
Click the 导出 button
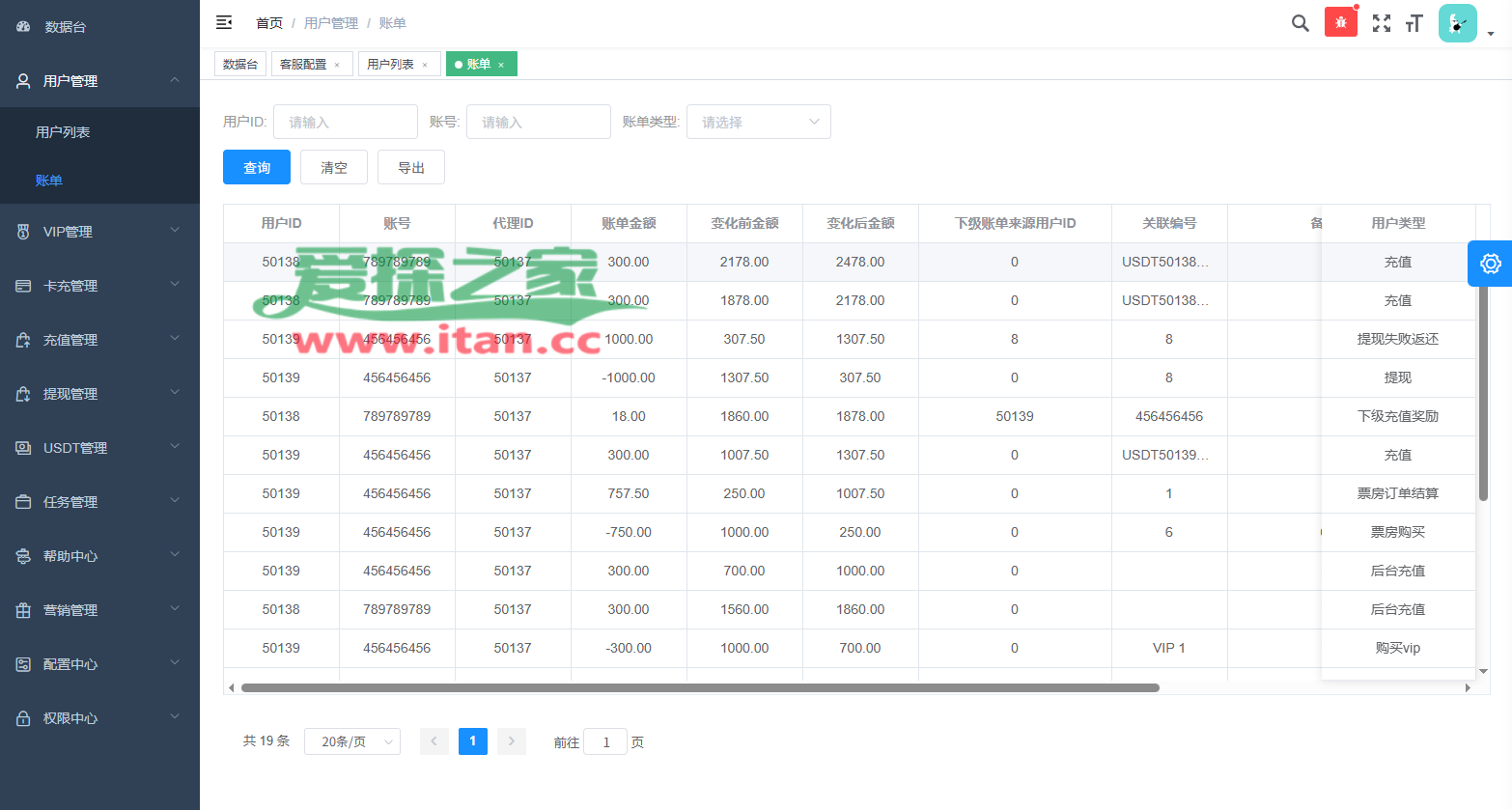click(411, 167)
